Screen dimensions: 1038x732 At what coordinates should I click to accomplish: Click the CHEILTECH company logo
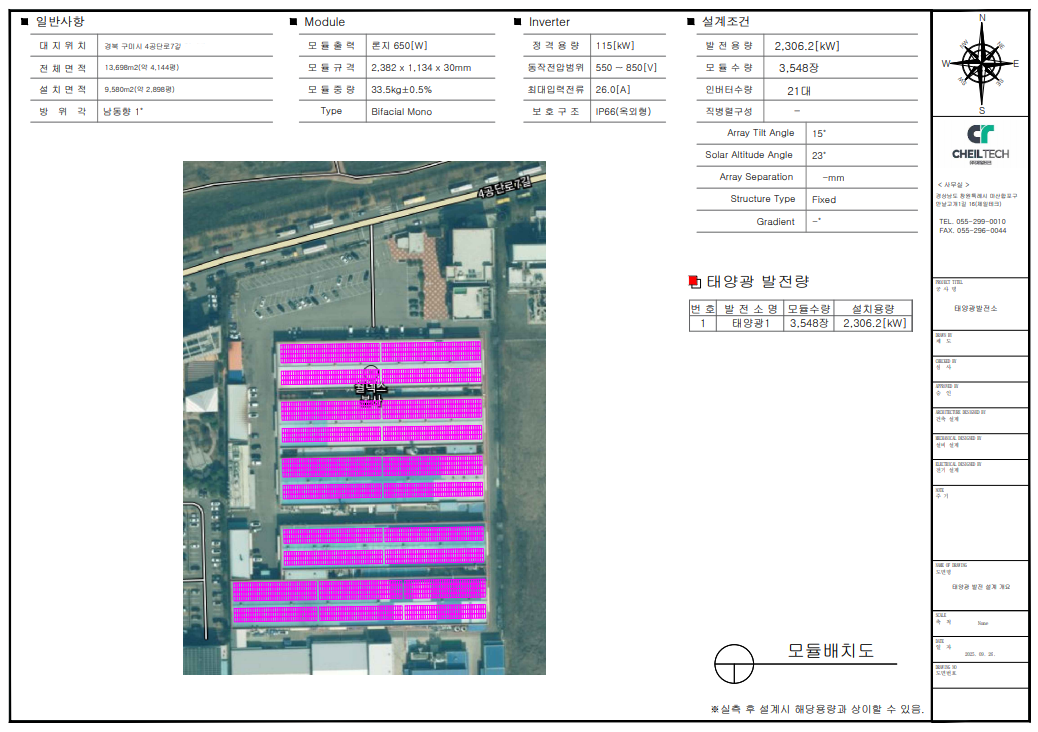click(x=980, y=142)
